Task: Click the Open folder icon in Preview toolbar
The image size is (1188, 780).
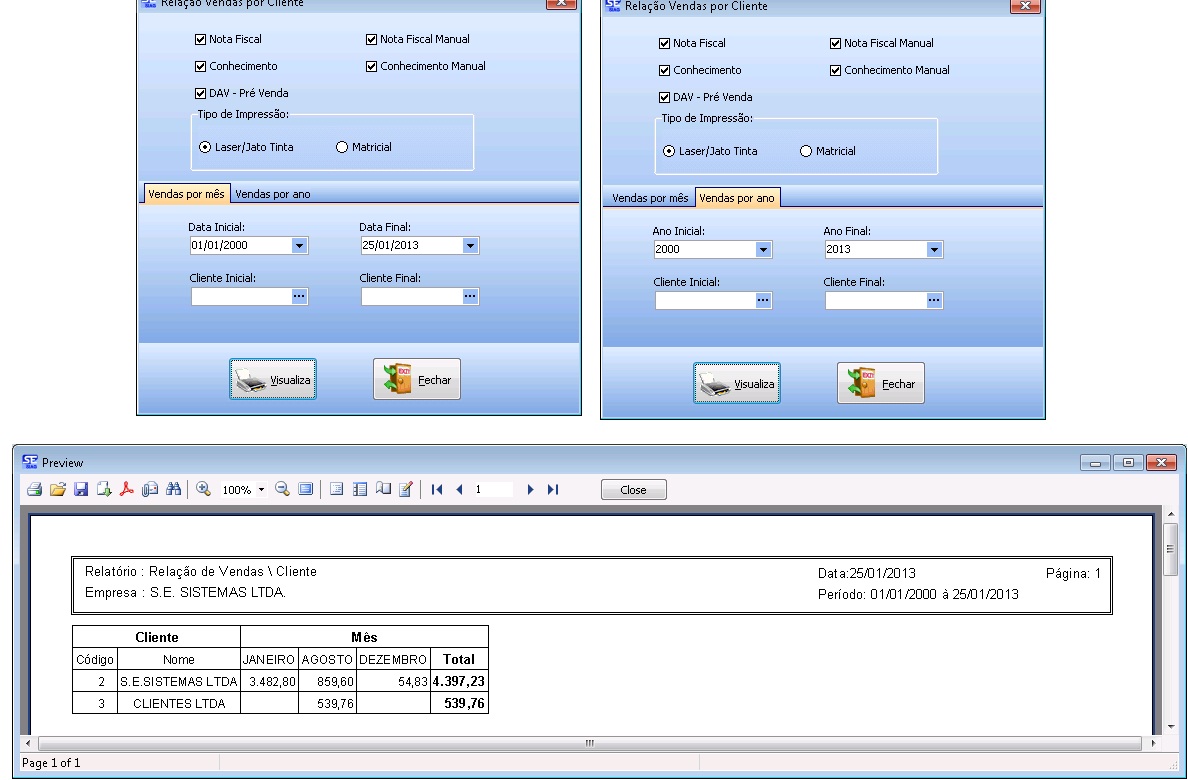Action: pos(58,490)
